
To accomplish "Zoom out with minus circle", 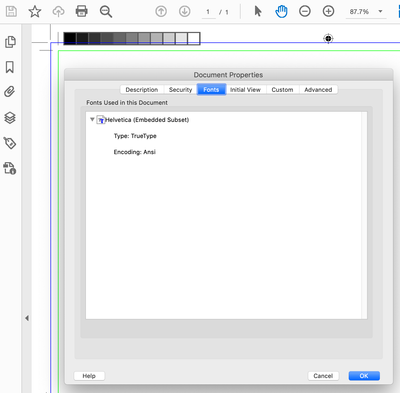I will coord(305,11).
